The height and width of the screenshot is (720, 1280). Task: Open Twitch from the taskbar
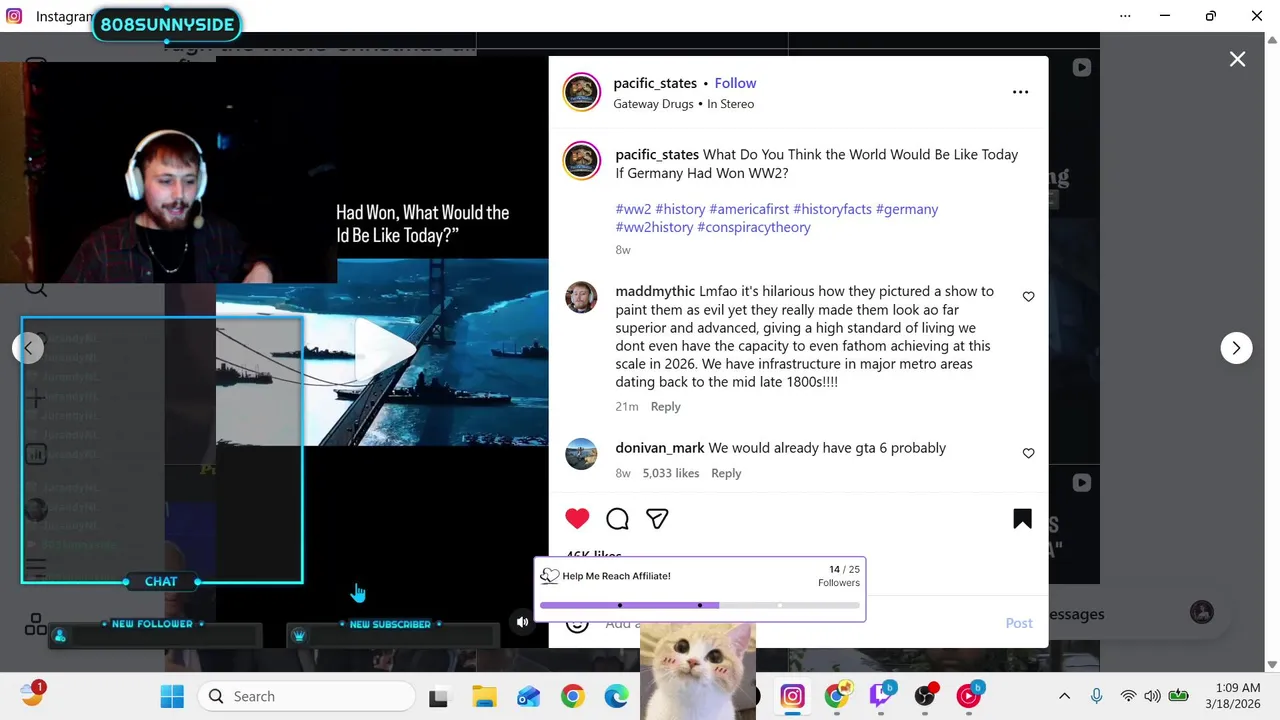[x=880, y=696]
